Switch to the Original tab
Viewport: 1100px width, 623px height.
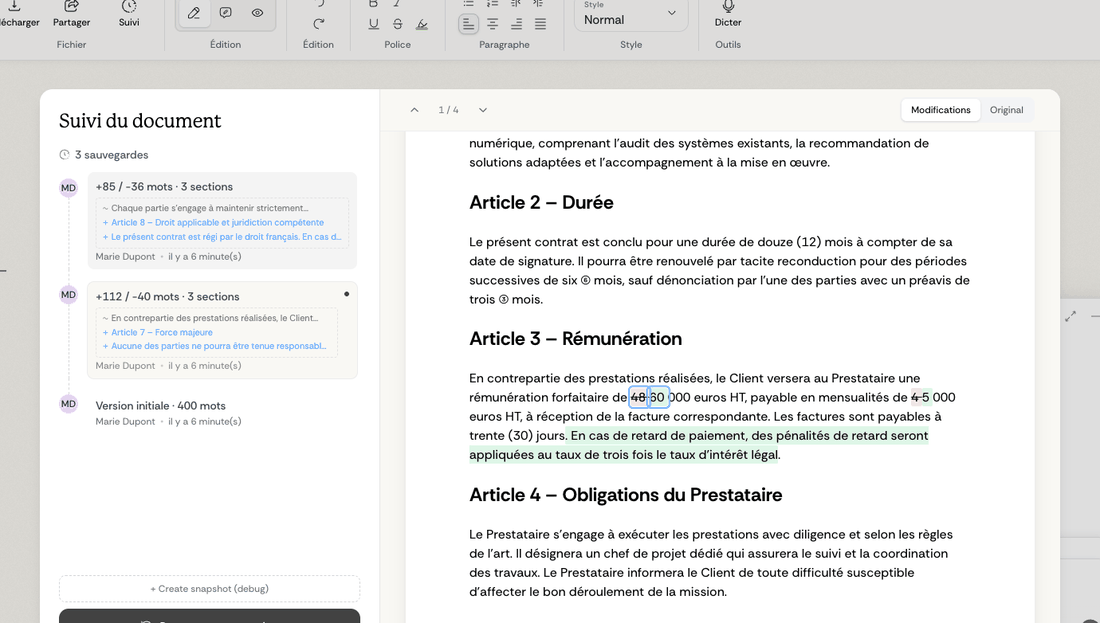[1006, 110]
